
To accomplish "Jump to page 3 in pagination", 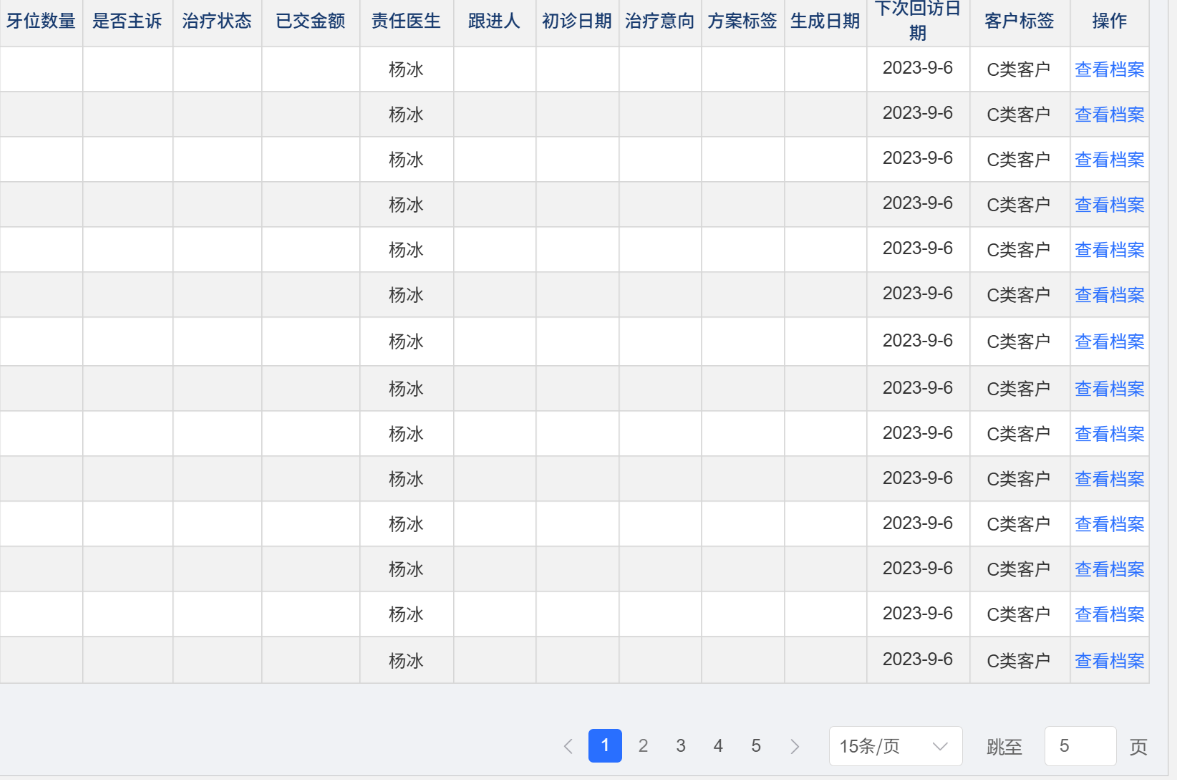I will click(681, 746).
